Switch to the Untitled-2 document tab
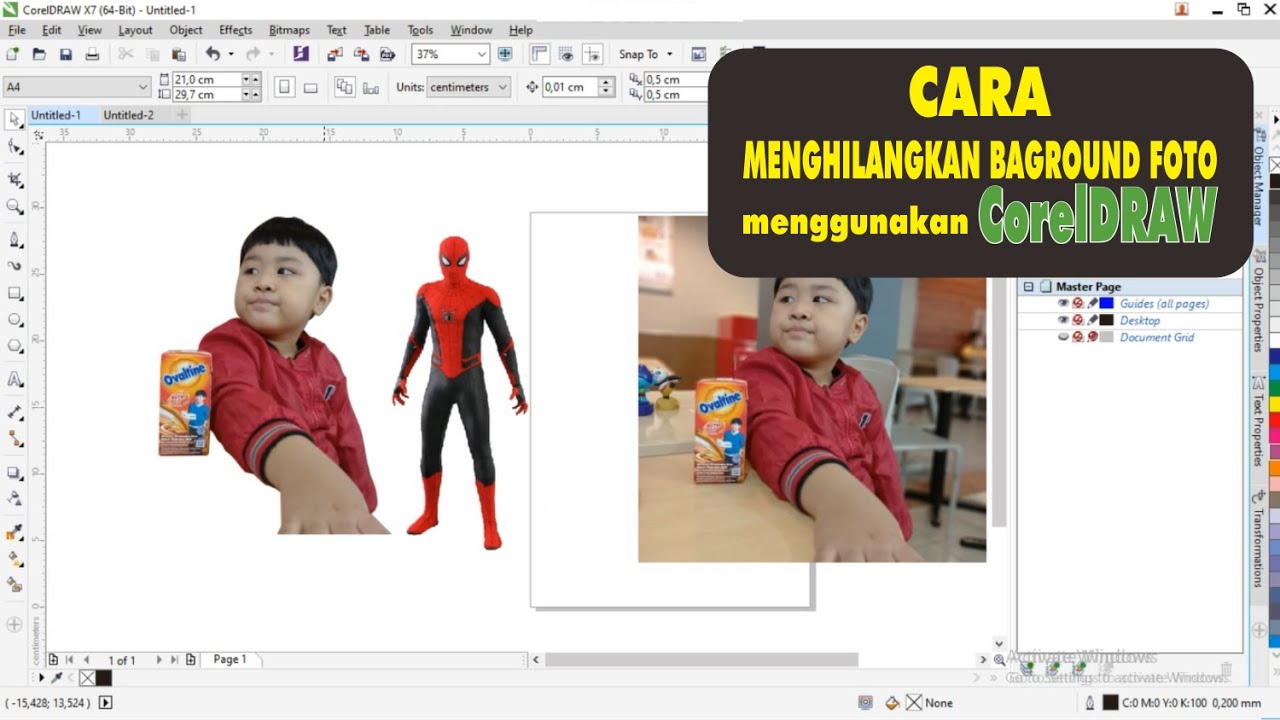Image resolution: width=1280 pixels, height=720 pixels. point(129,115)
